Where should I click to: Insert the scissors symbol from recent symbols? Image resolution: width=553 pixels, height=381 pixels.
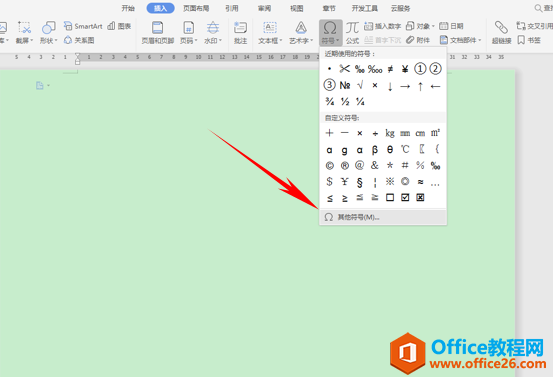345,68
